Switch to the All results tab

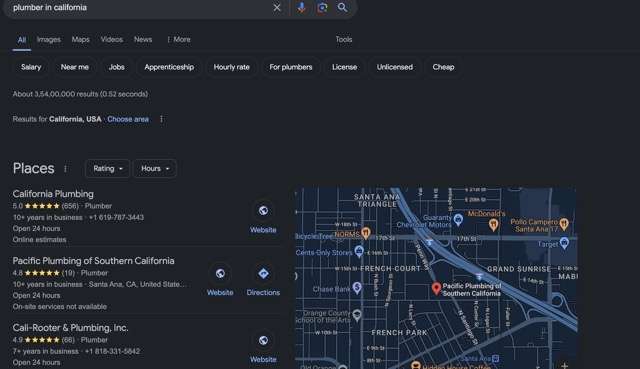coord(22,40)
